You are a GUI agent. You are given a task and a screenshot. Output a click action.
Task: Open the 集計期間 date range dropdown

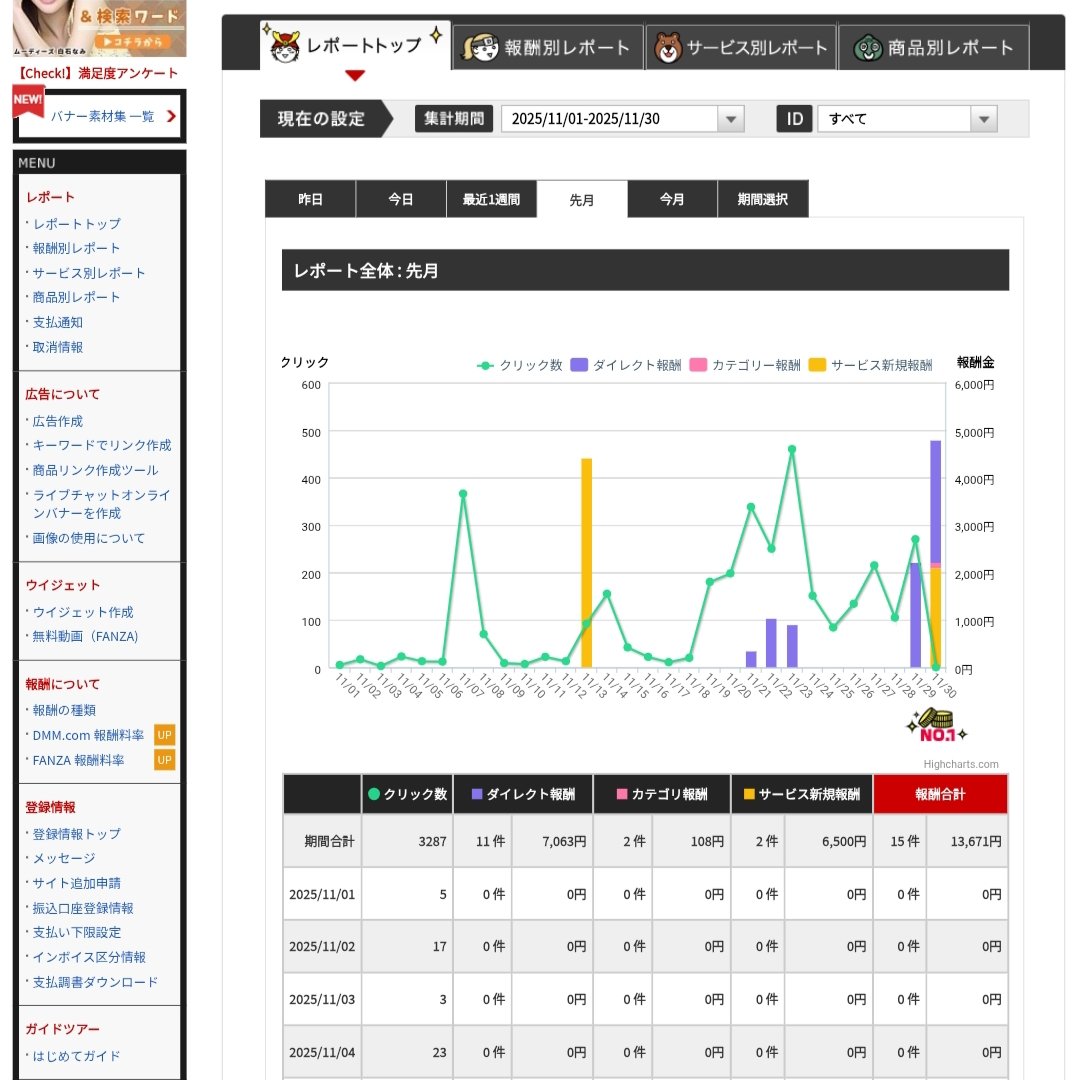click(622, 118)
